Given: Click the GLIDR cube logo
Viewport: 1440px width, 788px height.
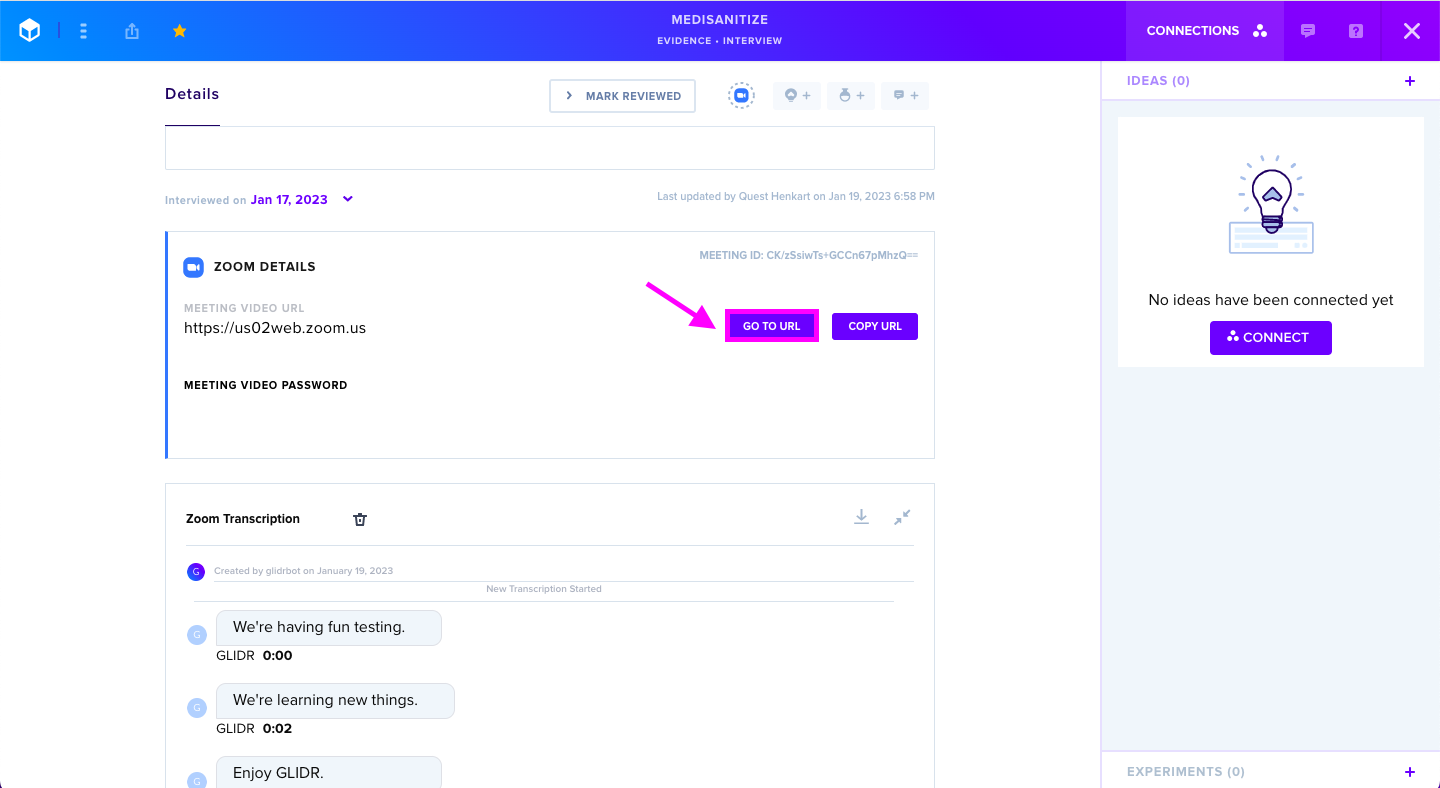Looking at the screenshot, I should (30, 31).
